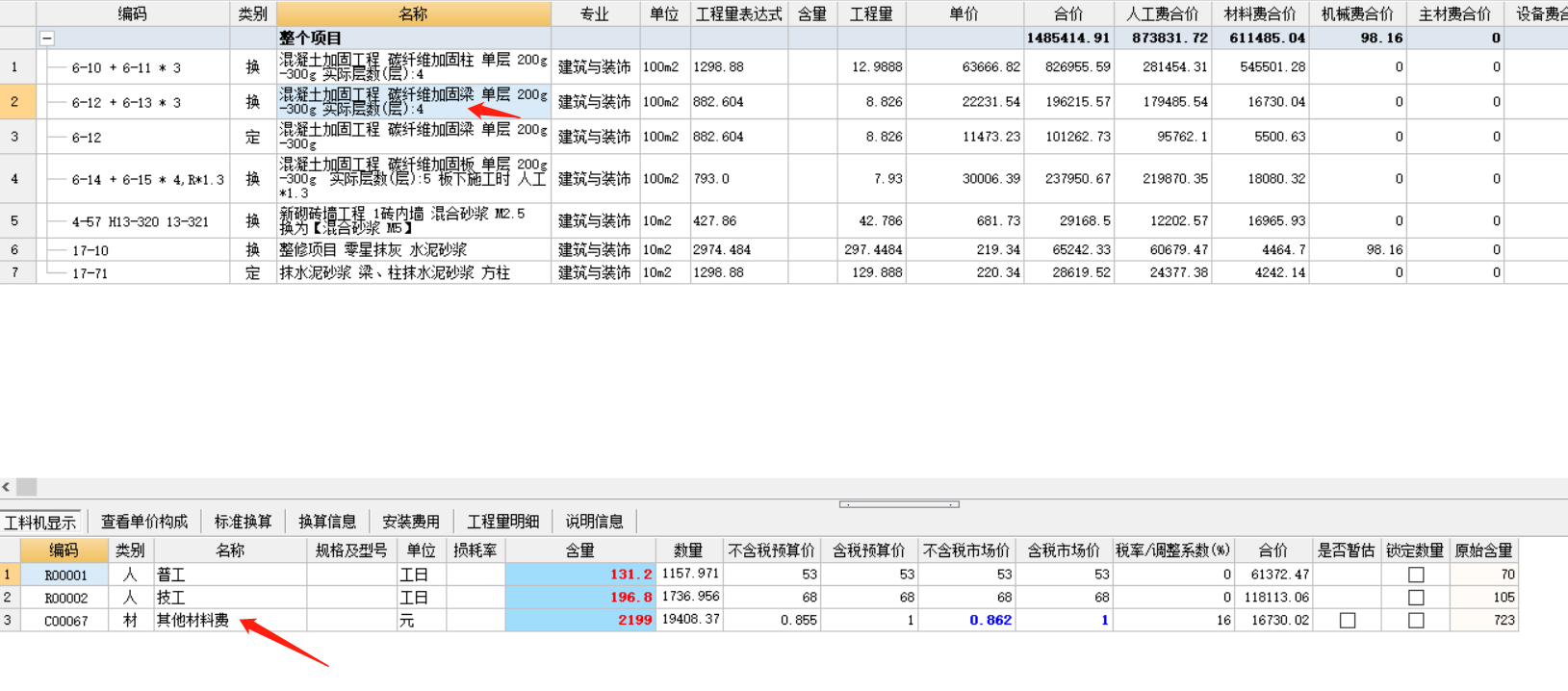Click the 材料费合价 column header

pos(1260,13)
